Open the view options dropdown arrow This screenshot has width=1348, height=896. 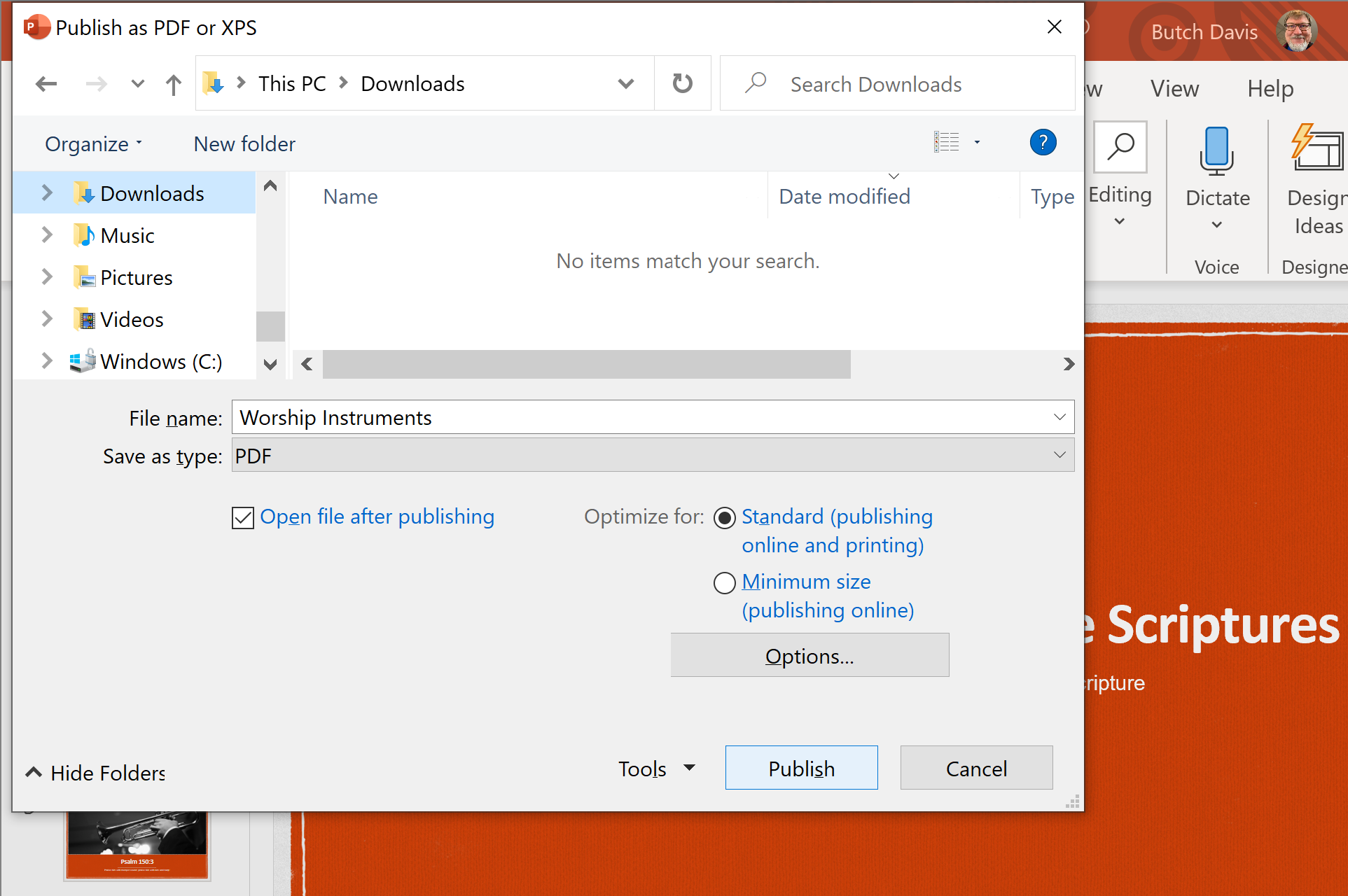point(977,142)
